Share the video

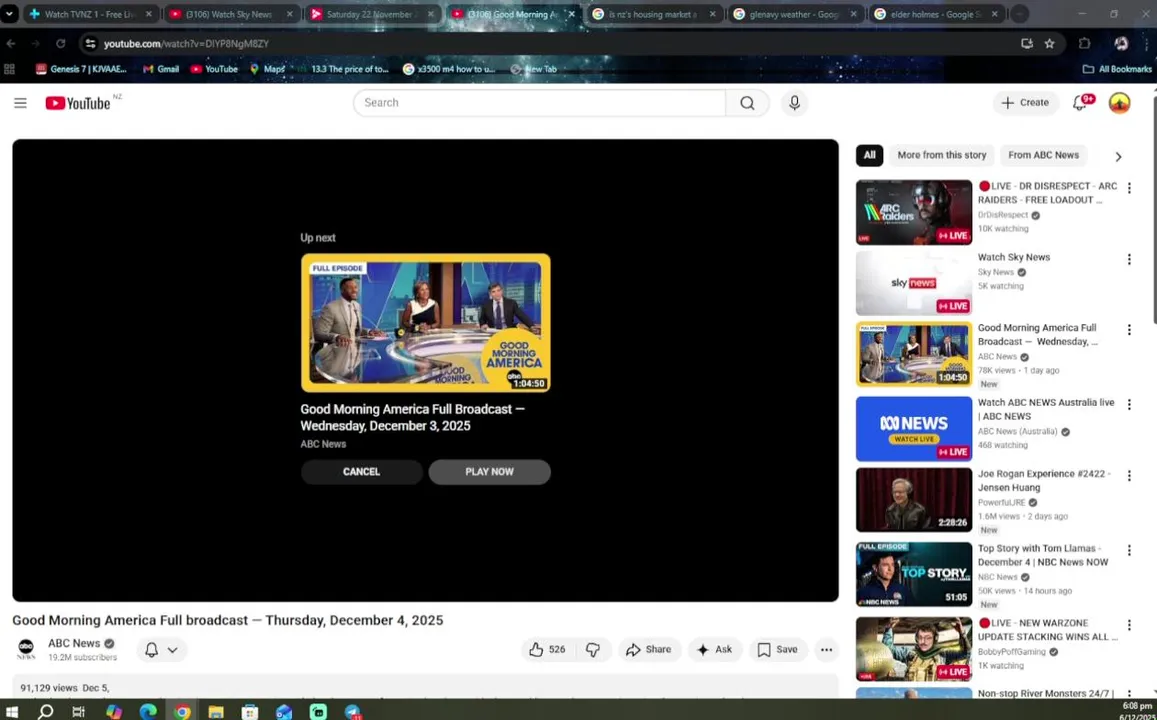[x=649, y=650]
